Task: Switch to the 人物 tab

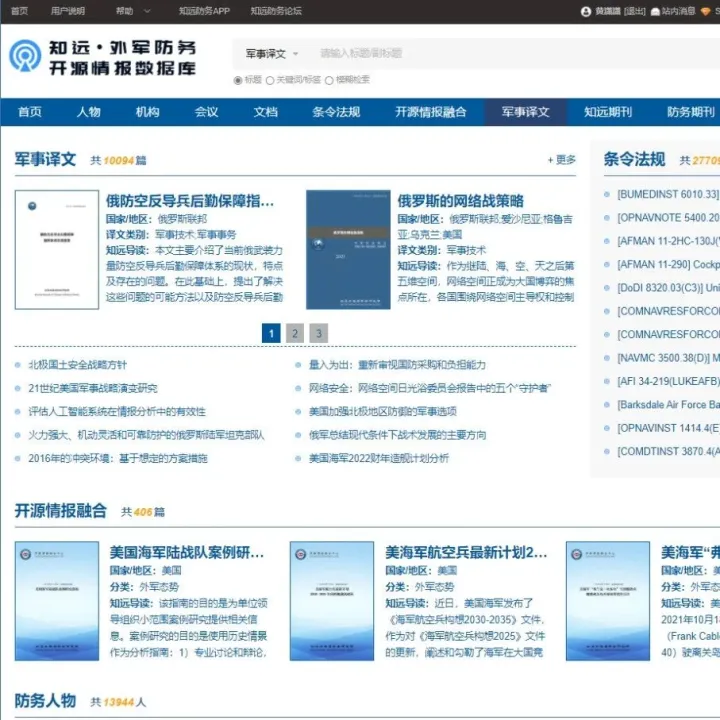Action: pyautogui.click(x=89, y=112)
